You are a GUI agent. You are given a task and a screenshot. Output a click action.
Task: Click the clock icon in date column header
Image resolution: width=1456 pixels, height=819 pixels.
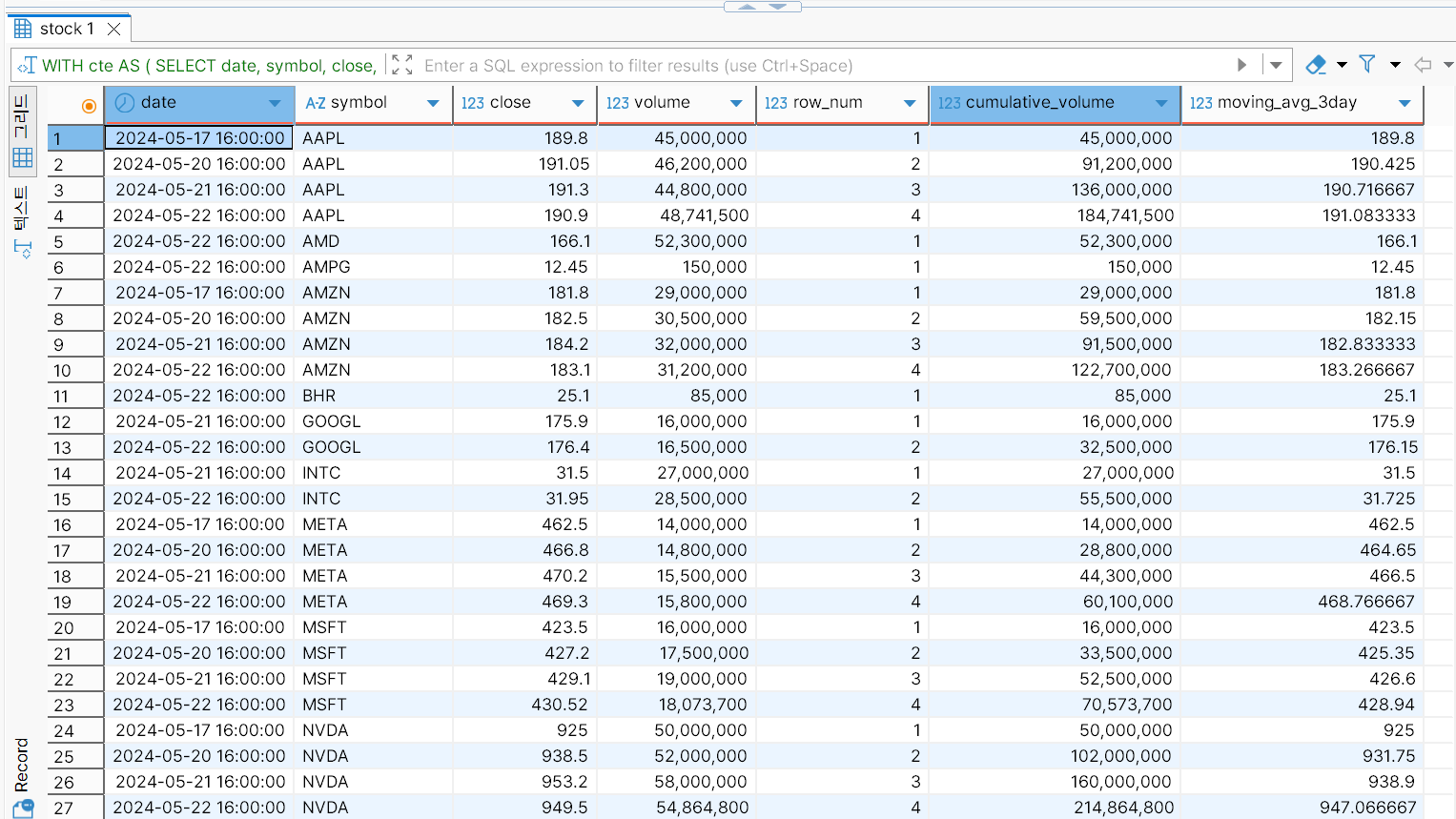click(125, 103)
